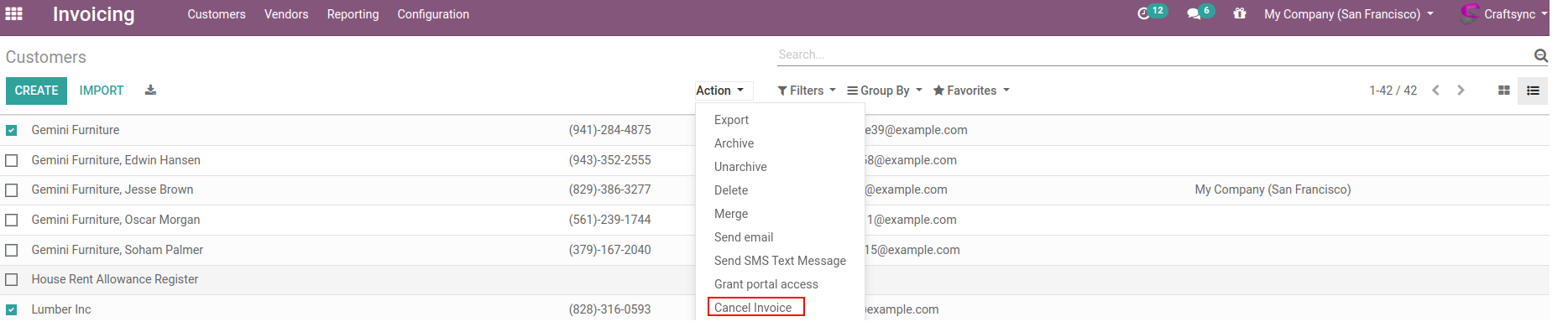The height and width of the screenshot is (327, 1568).
Task: Expand the Group By dropdown
Action: pos(885,91)
